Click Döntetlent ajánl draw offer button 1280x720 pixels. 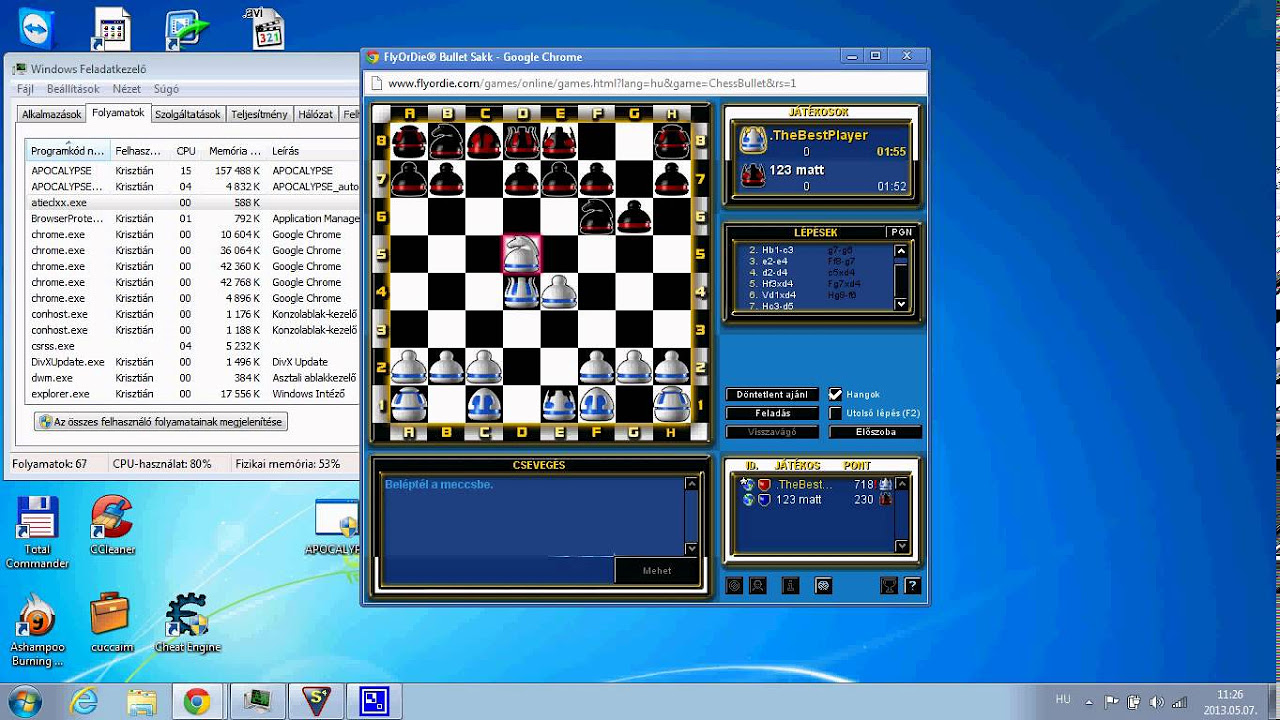pyautogui.click(x=771, y=394)
